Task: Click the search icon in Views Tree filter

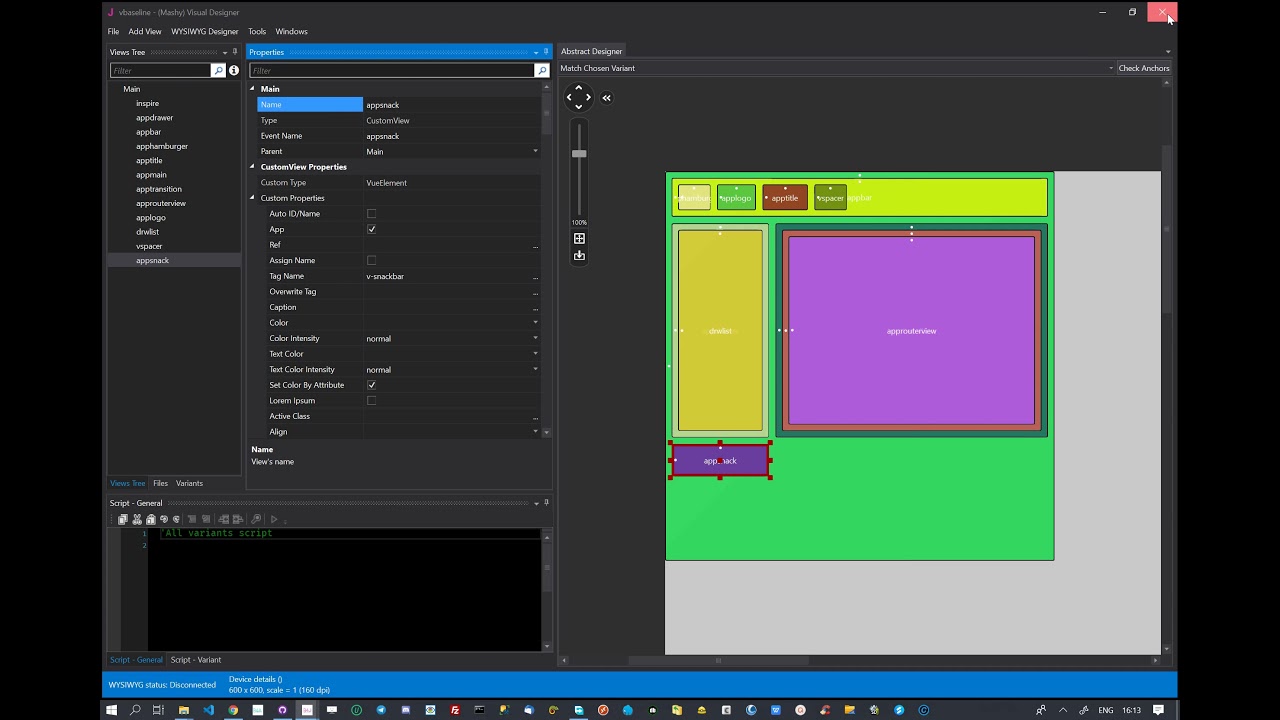Action: pyautogui.click(x=218, y=71)
